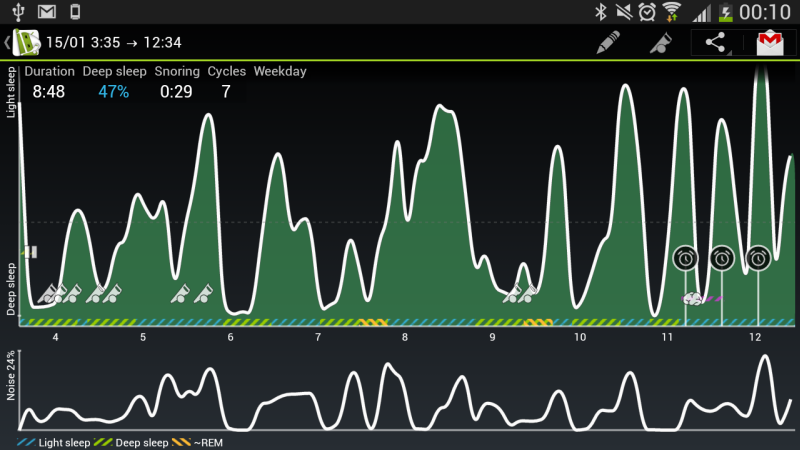Tap the ~REM legend entry
Viewport: 800px width, 450px height.
(x=199, y=442)
